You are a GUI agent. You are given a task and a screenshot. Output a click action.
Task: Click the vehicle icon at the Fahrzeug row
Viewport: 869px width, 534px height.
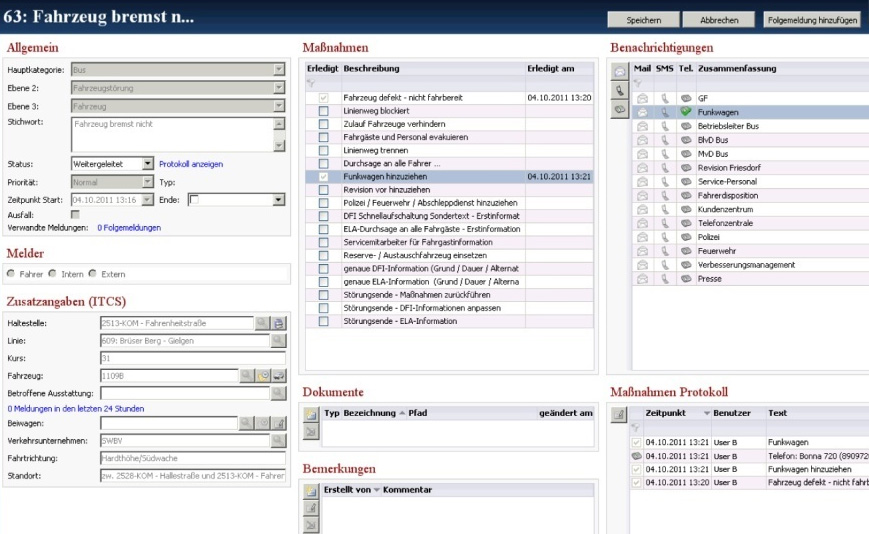279,376
